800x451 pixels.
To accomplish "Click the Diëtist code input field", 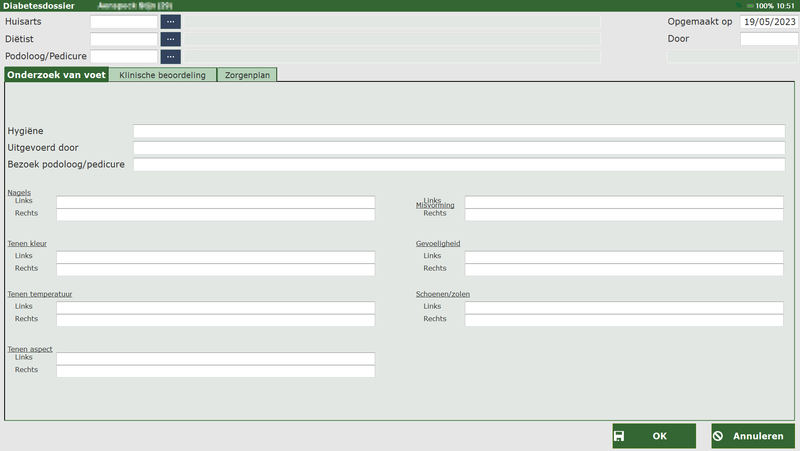I will (x=124, y=39).
